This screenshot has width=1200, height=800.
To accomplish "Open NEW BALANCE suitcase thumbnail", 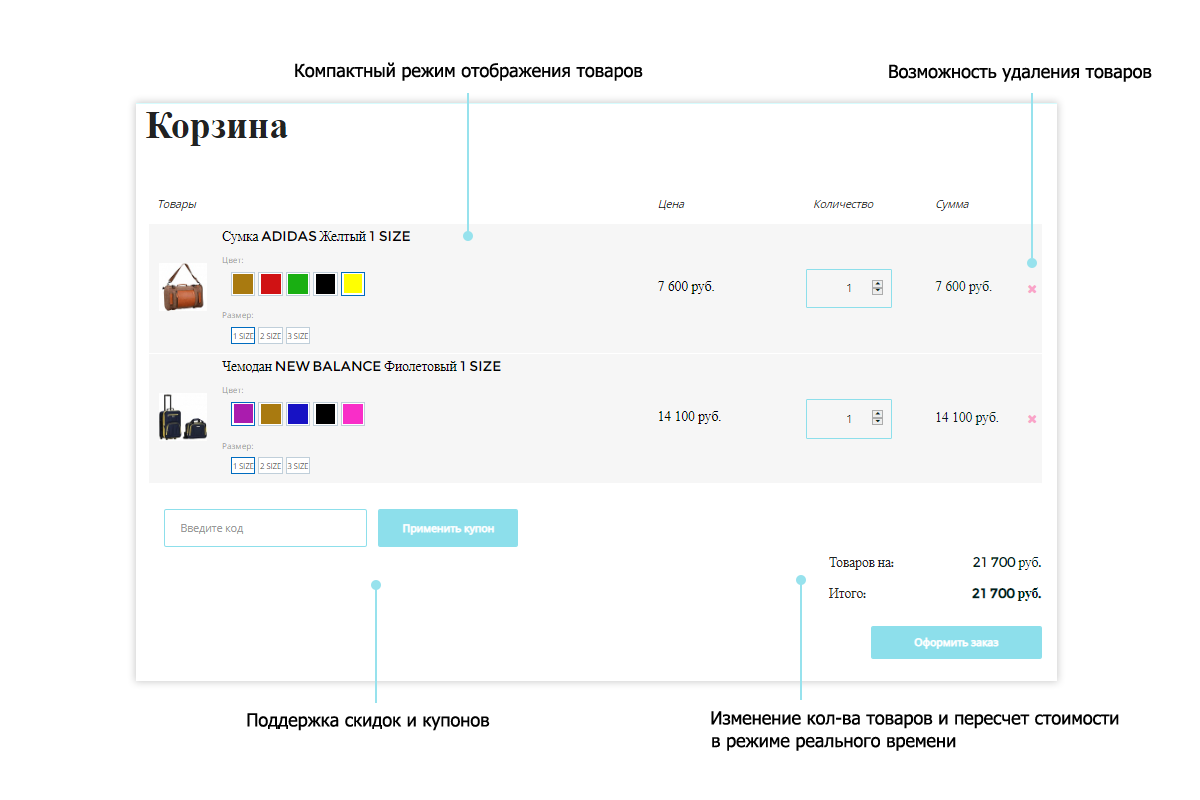I will click(183, 418).
